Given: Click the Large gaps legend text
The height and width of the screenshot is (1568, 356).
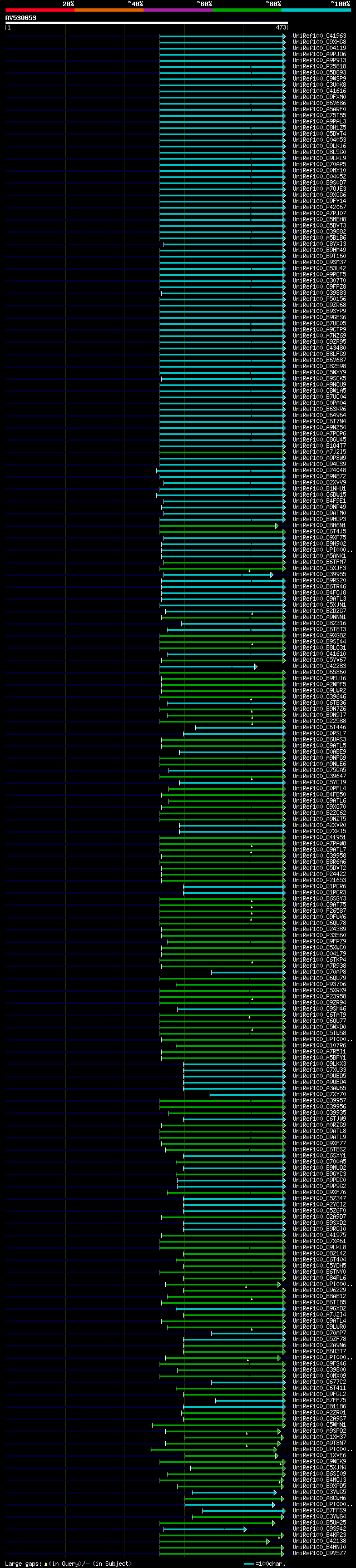Looking at the screenshot, I should tap(68, 1563).
